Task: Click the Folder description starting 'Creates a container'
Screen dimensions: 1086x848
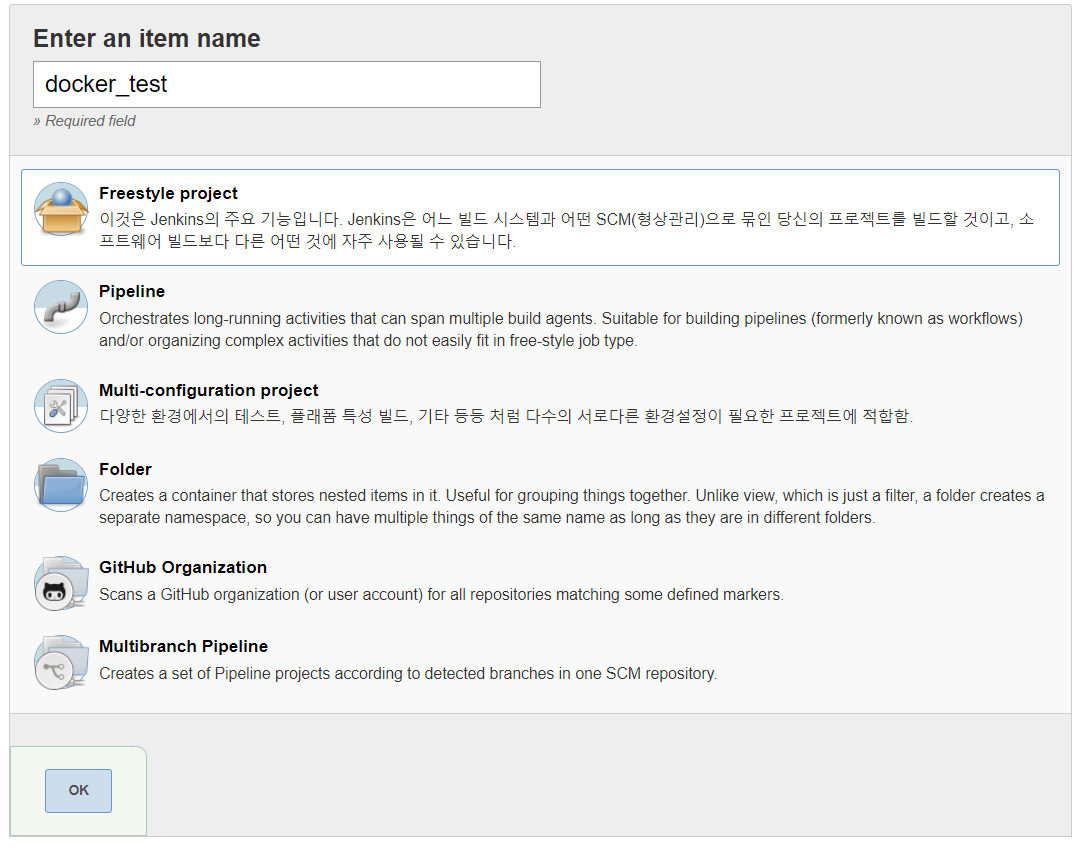Action: [x=571, y=506]
